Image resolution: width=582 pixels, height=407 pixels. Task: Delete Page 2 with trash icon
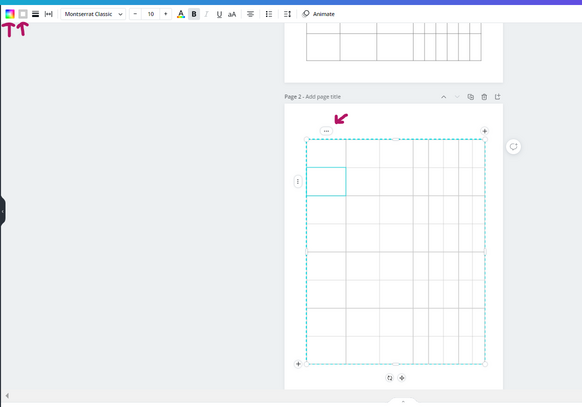coord(484,97)
